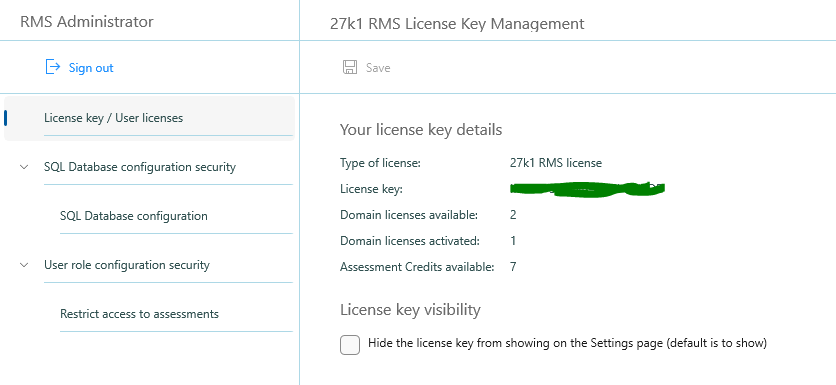Click the 27k1 RMS License Key Management title
The height and width of the screenshot is (385, 836).
point(457,24)
